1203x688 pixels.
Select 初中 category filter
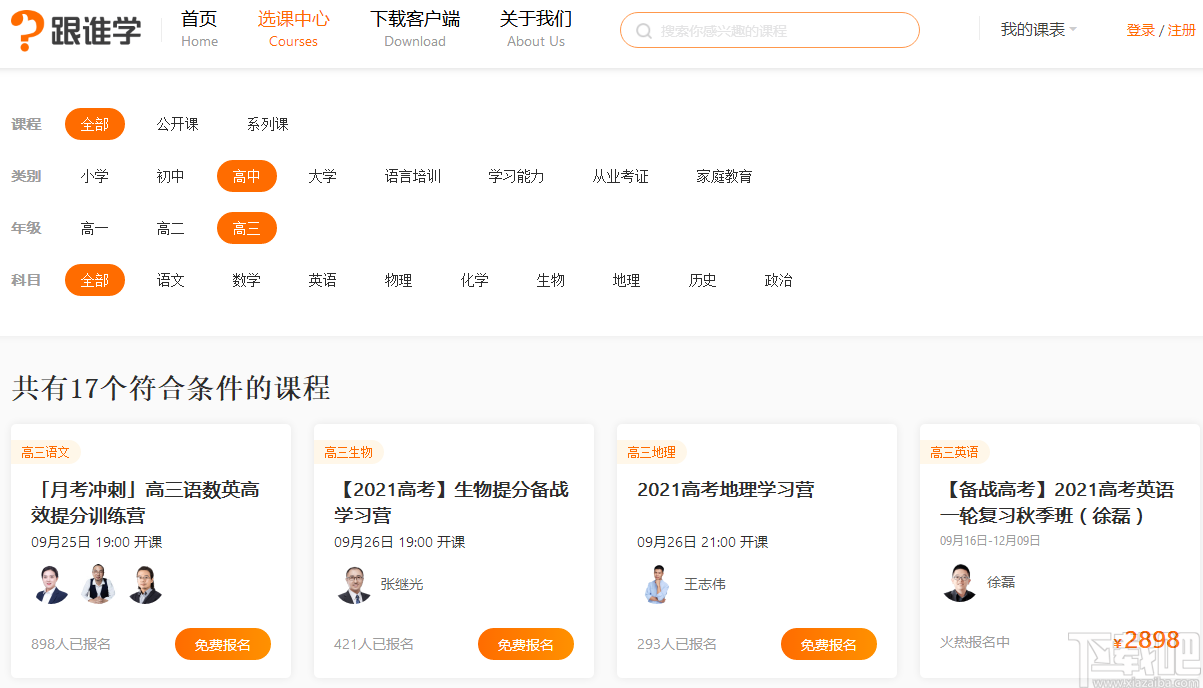point(171,176)
